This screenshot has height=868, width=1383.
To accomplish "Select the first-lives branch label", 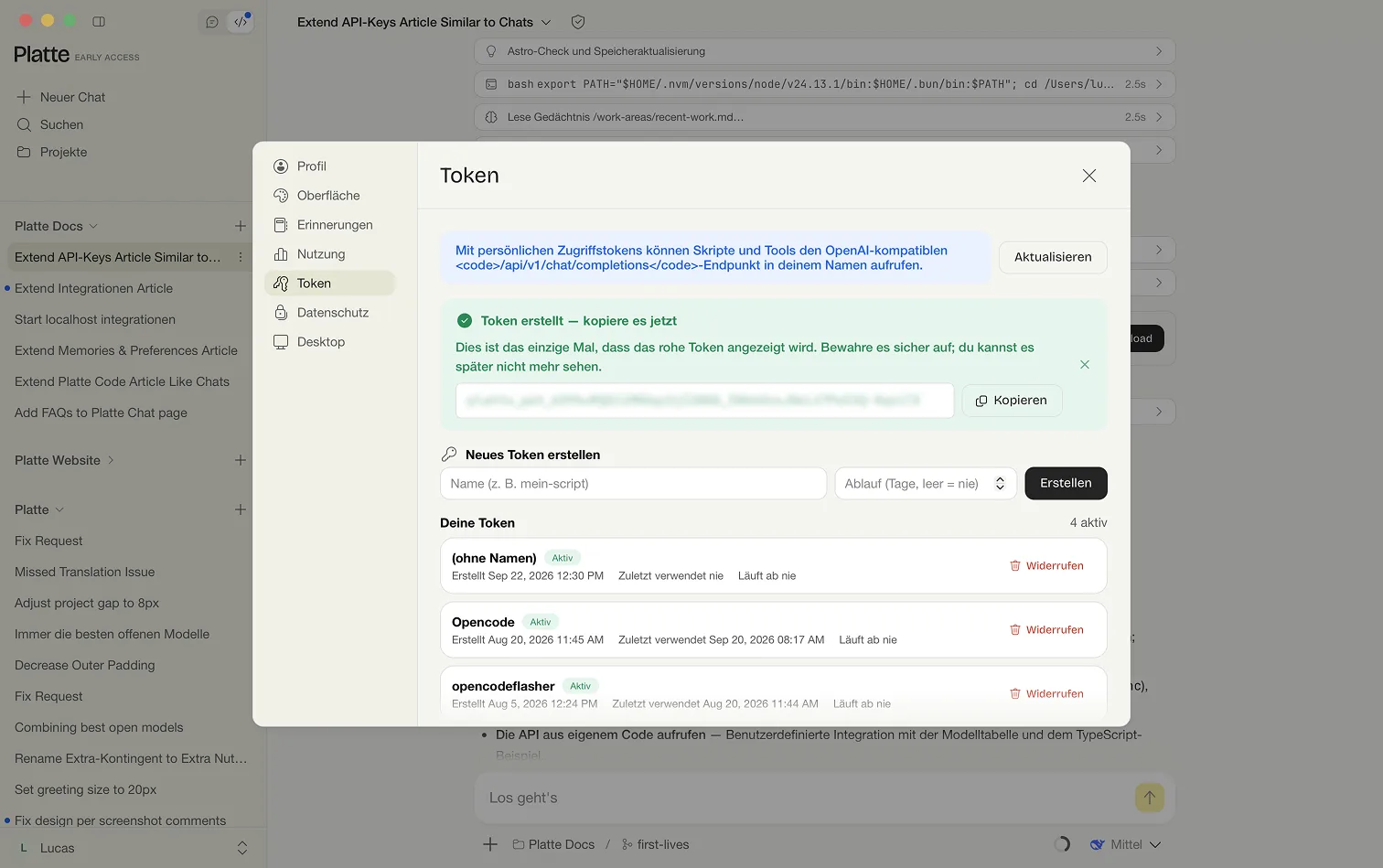I will (x=655, y=844).
